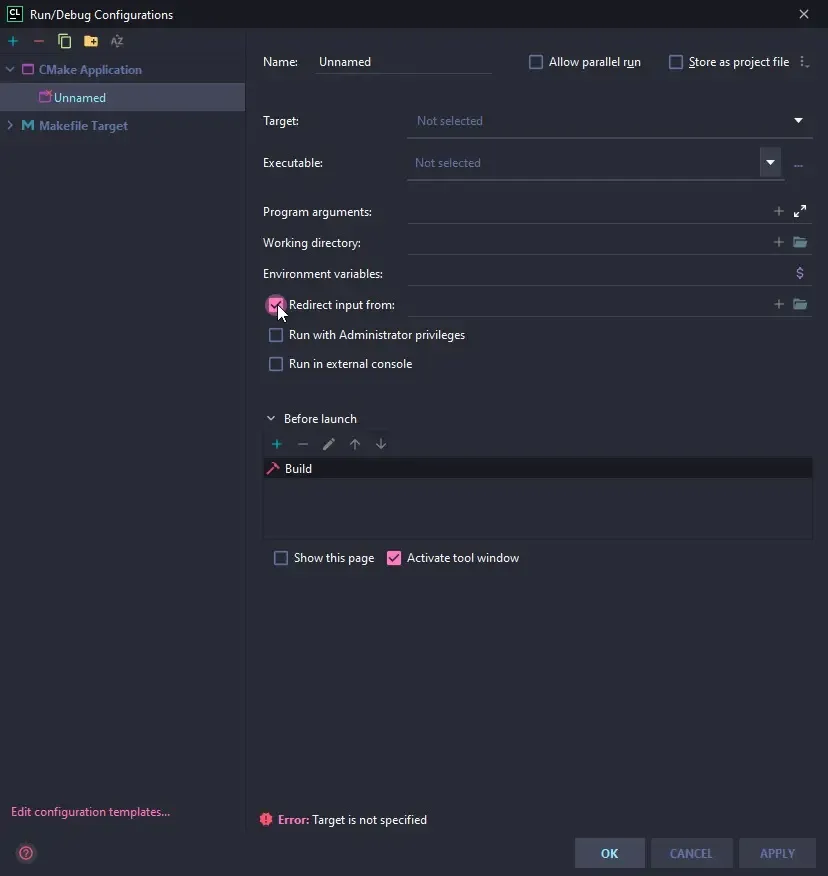The height and width of the screenshot is (876, 828).
Task: Open Edit configuration templates link
Action: tap(90, 812)
